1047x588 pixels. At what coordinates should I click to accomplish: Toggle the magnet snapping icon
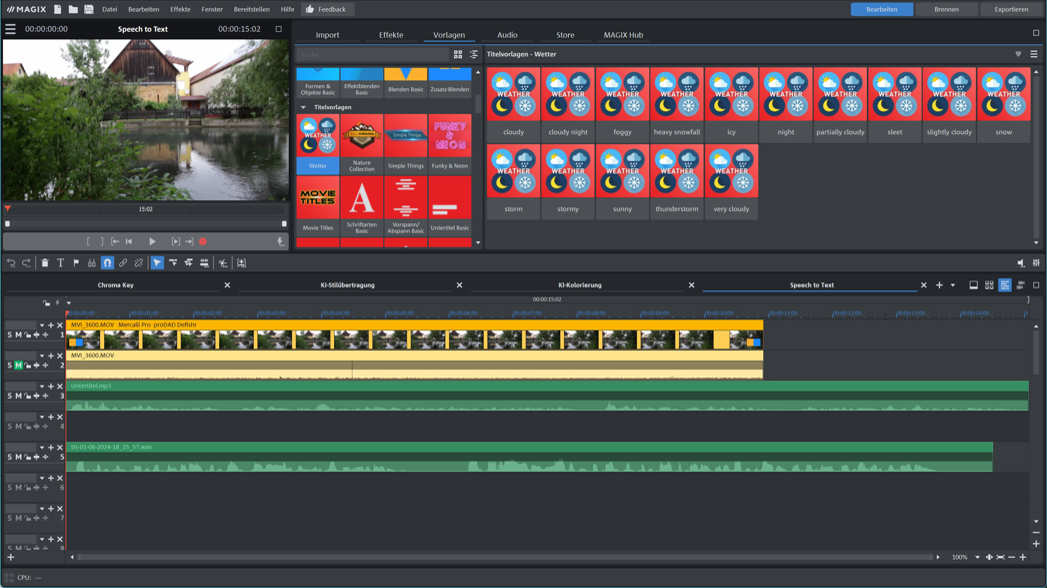[107, 263]
